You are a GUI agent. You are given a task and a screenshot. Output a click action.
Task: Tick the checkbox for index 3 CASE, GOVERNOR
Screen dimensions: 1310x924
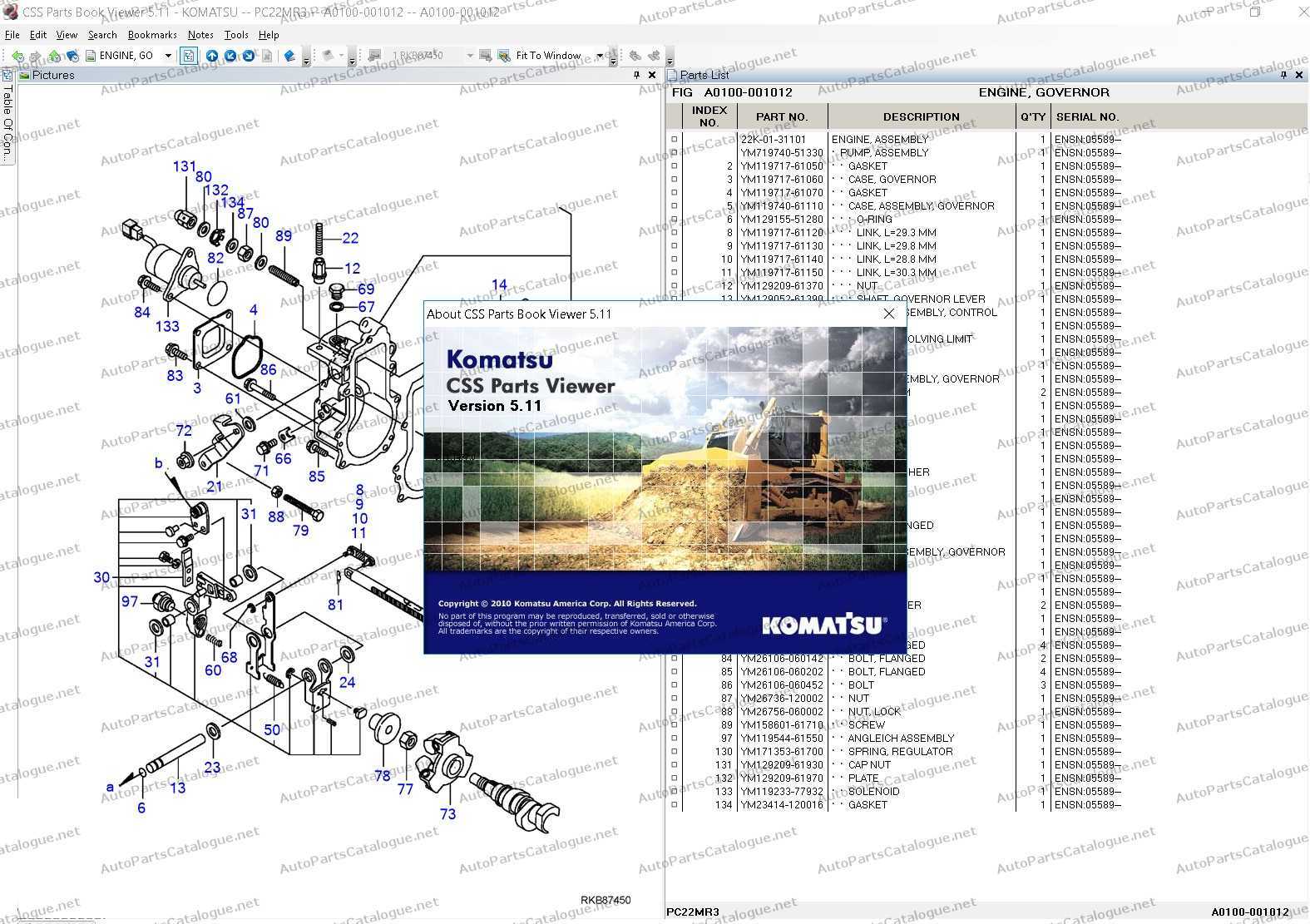[674, 180]
